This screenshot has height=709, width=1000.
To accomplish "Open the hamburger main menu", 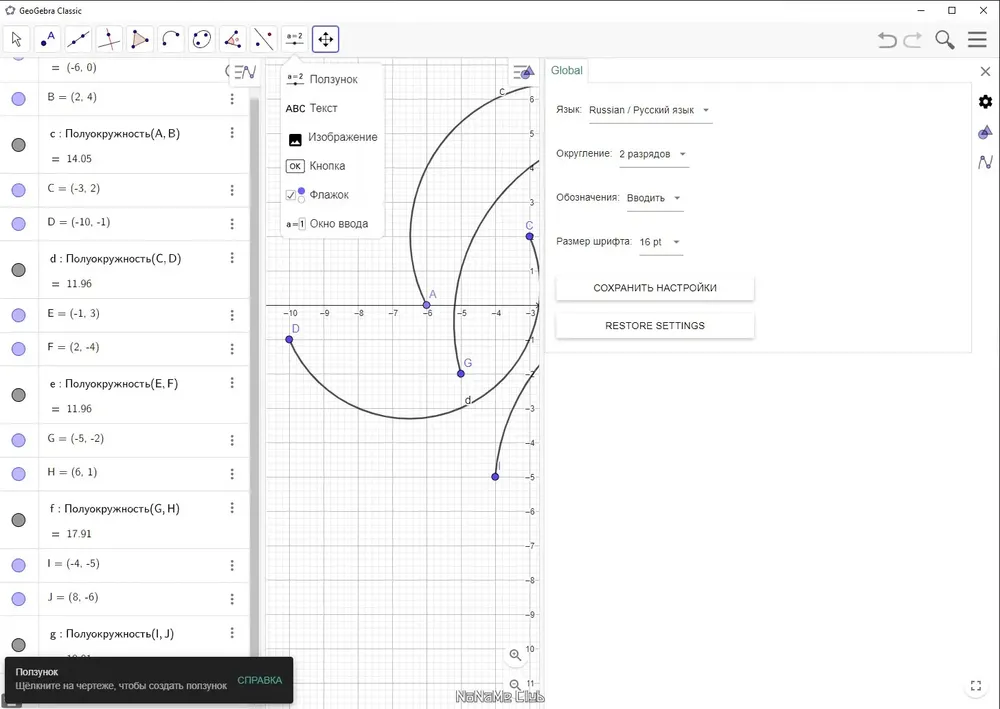I will pyautogui.click(x=977, y=40).
